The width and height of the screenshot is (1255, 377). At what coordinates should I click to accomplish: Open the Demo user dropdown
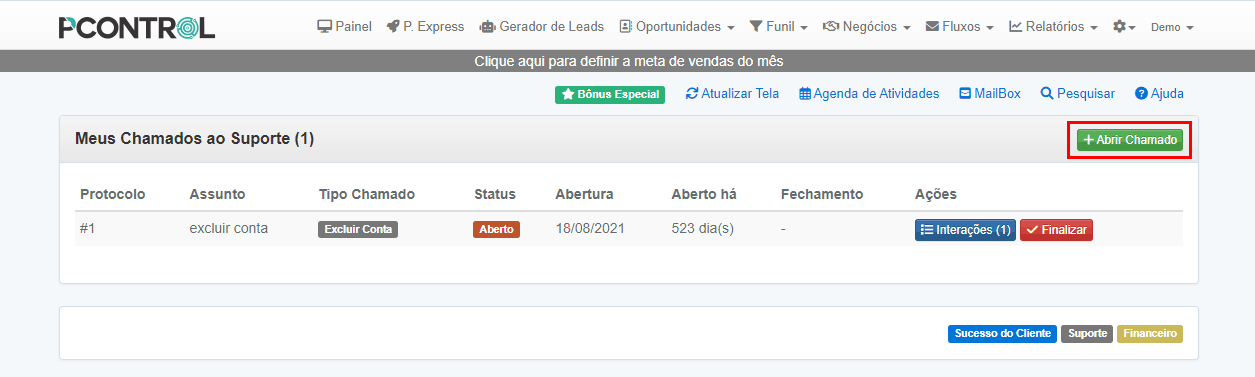click(x=1172, y=27)
